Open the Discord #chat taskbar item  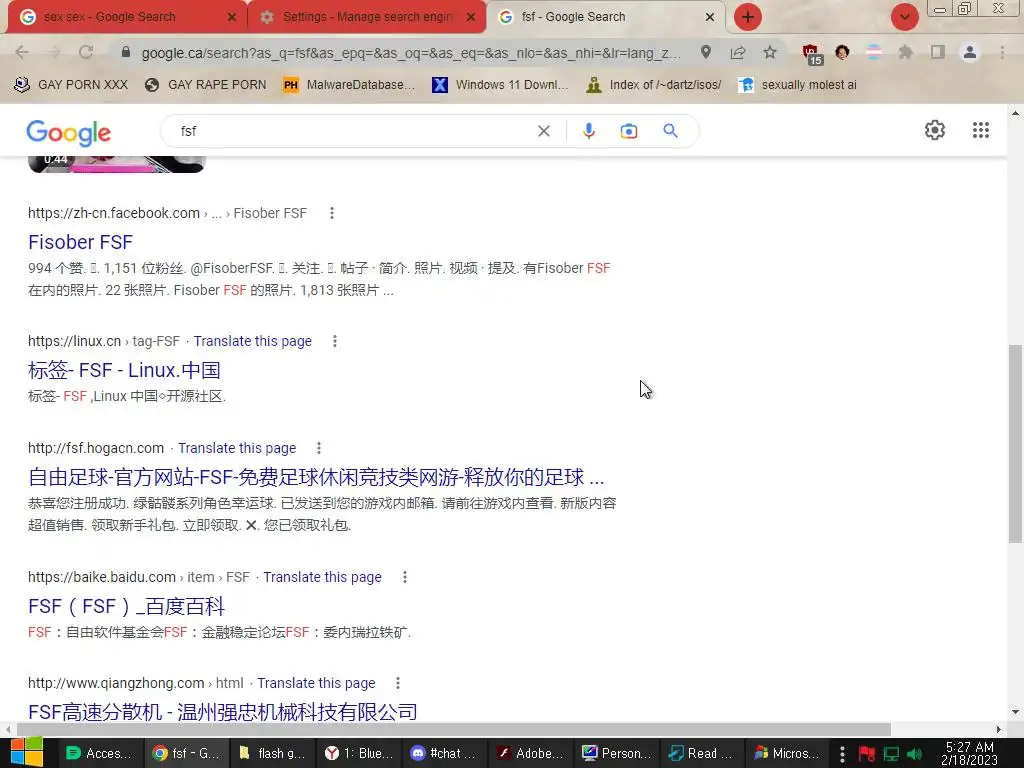click(x=443, y=753)
